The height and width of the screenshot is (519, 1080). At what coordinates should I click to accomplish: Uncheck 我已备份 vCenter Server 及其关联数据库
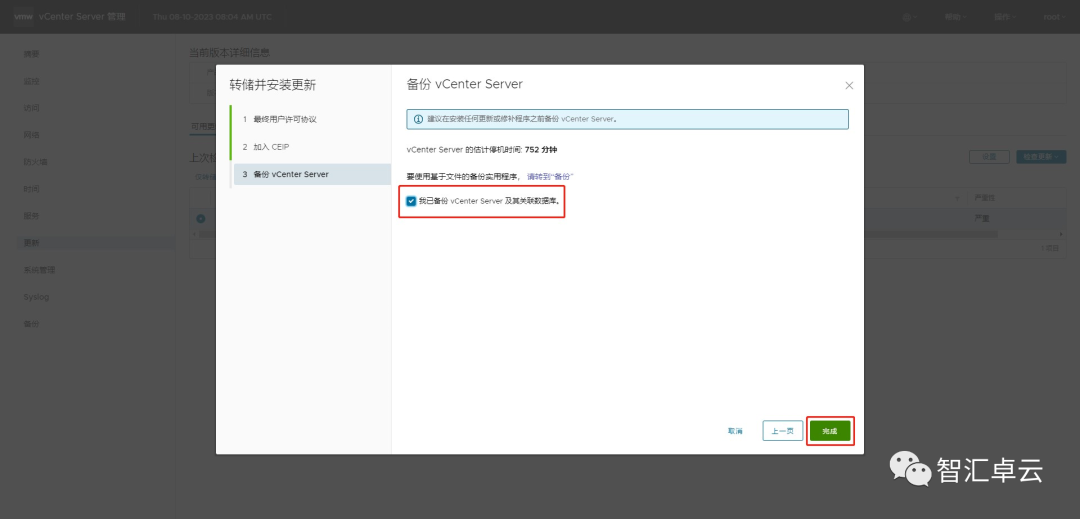pyautogui.click(x=411, y=201)
